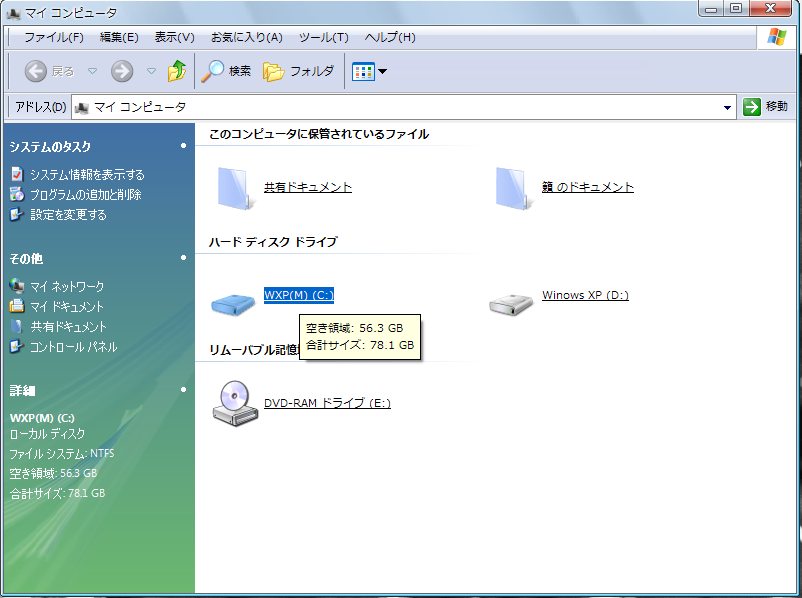Expand the address bar dropdown

tap(727, 107)
